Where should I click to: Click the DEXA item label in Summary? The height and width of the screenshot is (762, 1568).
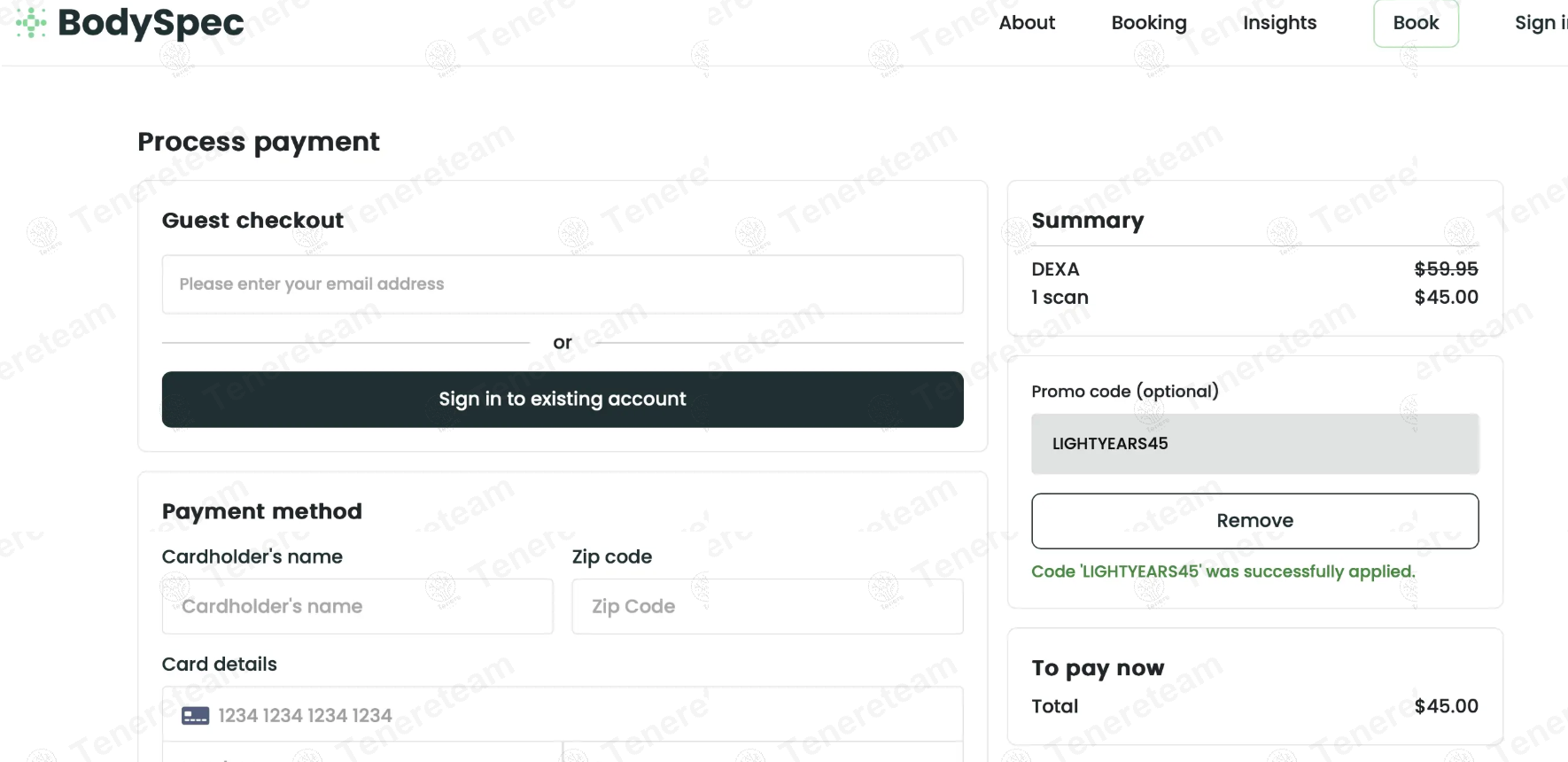click(1055, 269)
